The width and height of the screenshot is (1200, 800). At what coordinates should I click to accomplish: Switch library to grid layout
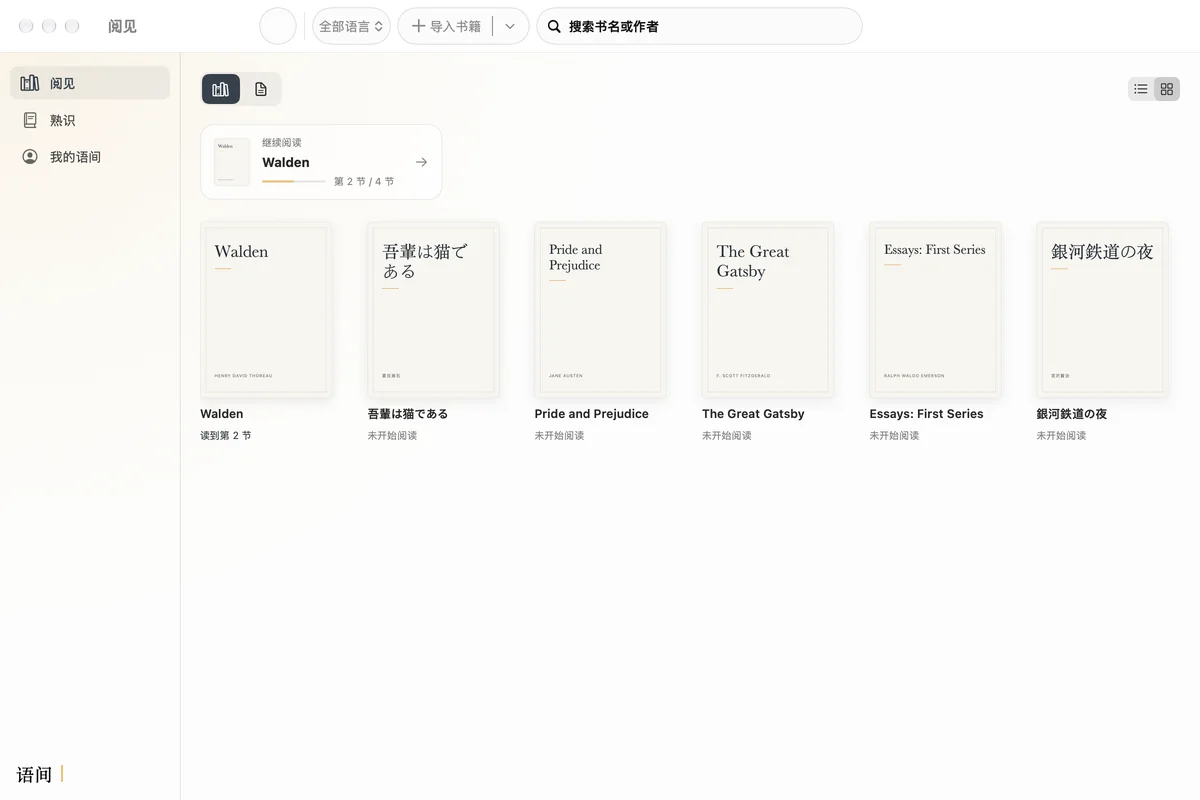(1167, 89)
